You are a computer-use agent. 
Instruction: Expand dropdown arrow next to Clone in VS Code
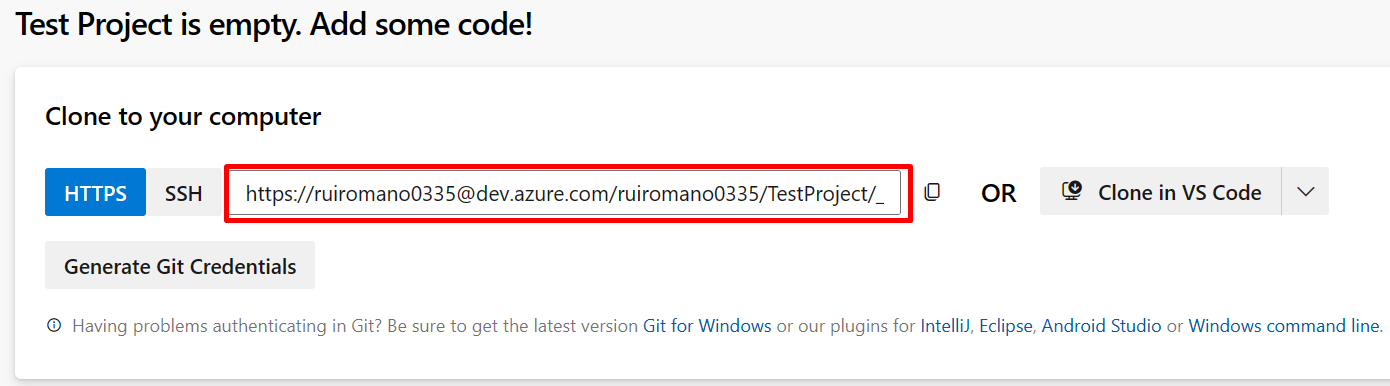point(1305,191)
